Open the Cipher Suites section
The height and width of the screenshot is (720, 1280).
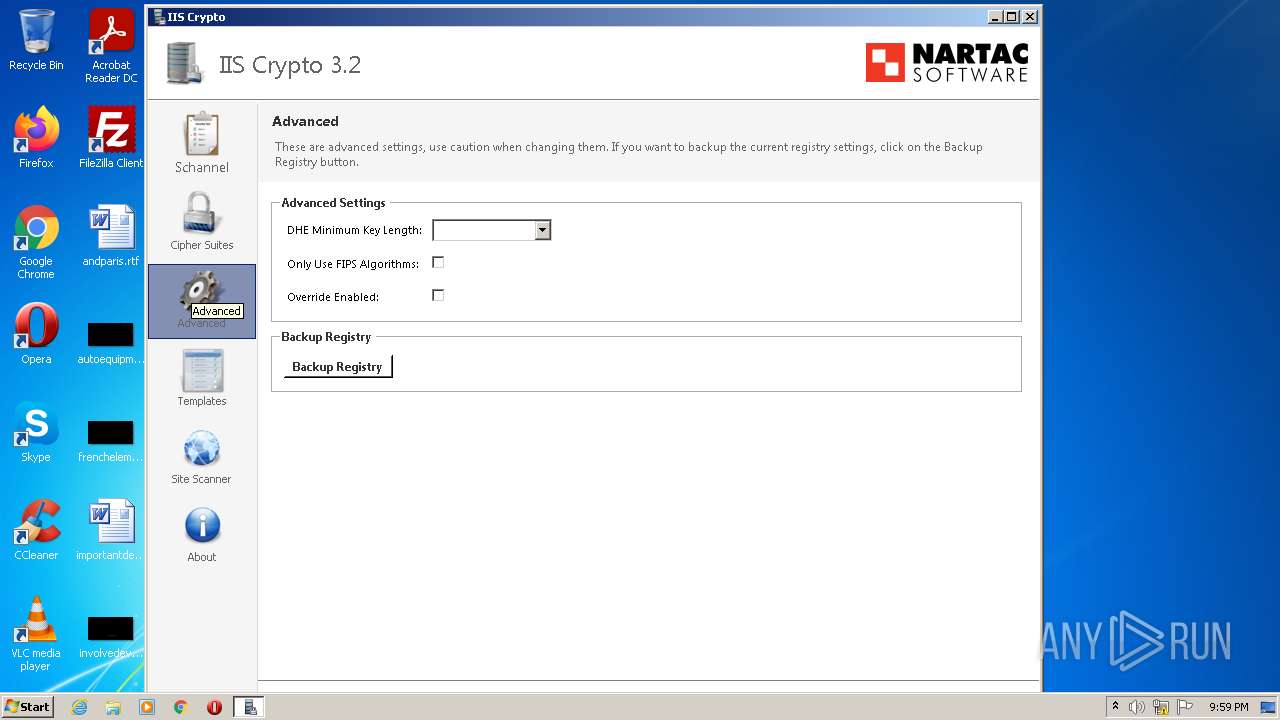(201, 221)
